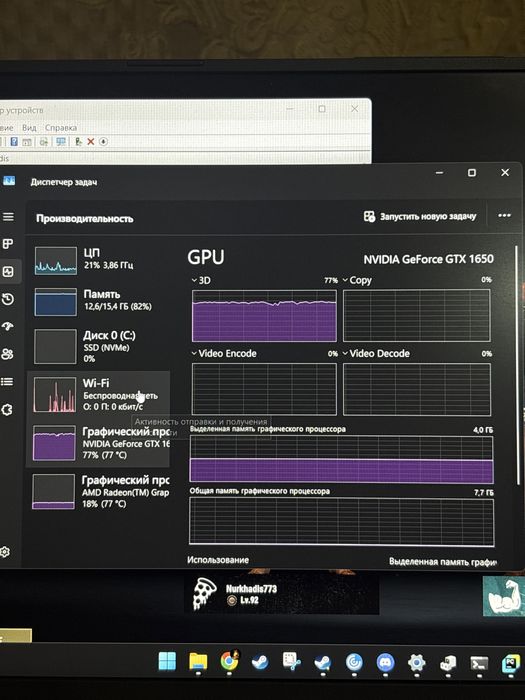Select Память performance entry
The width and height of the screenshot is (525, 700).
pyautogui.click(x=100, y=301)
